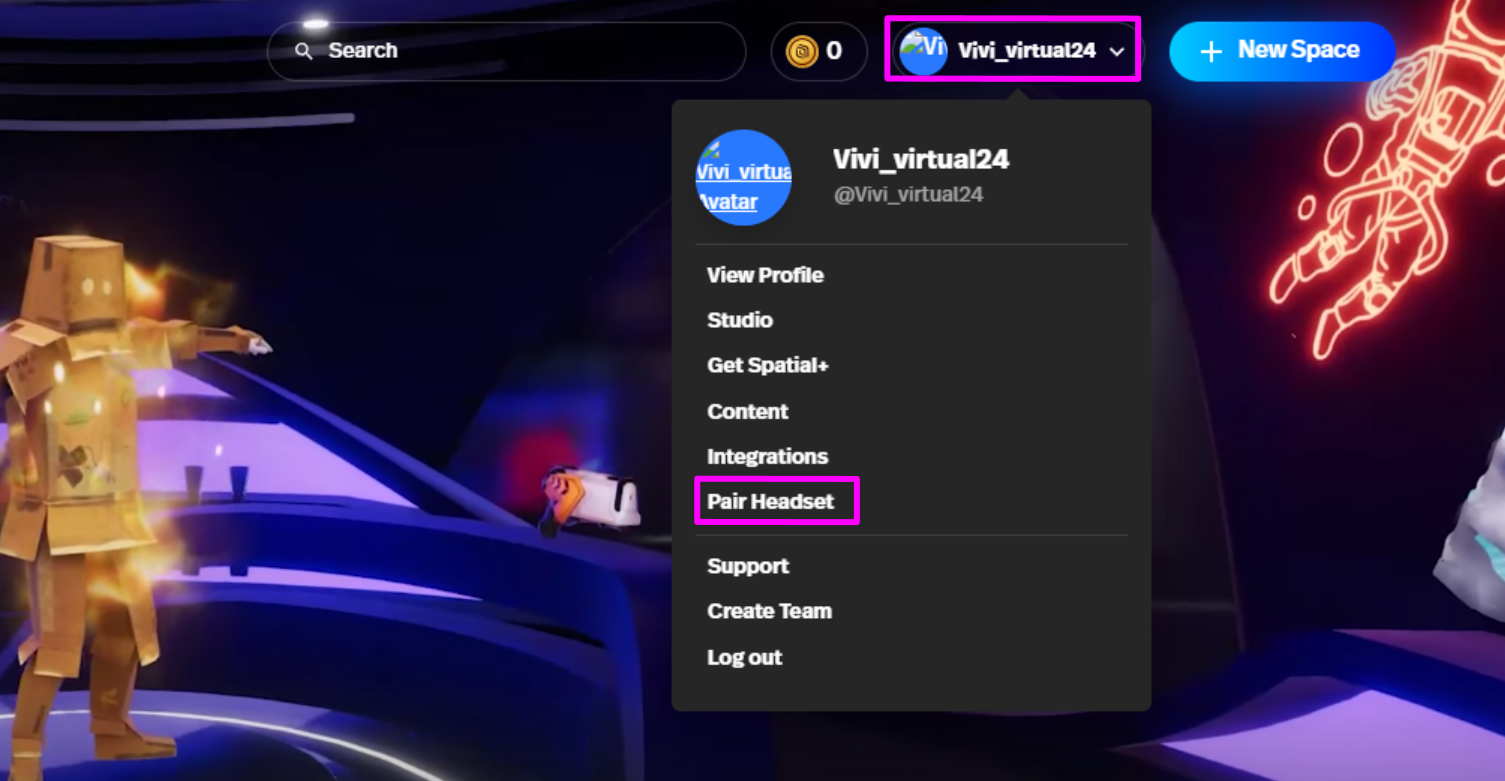
Task: Click the @Vivi_virtual24 handle text
Action: tap(908, 194)
